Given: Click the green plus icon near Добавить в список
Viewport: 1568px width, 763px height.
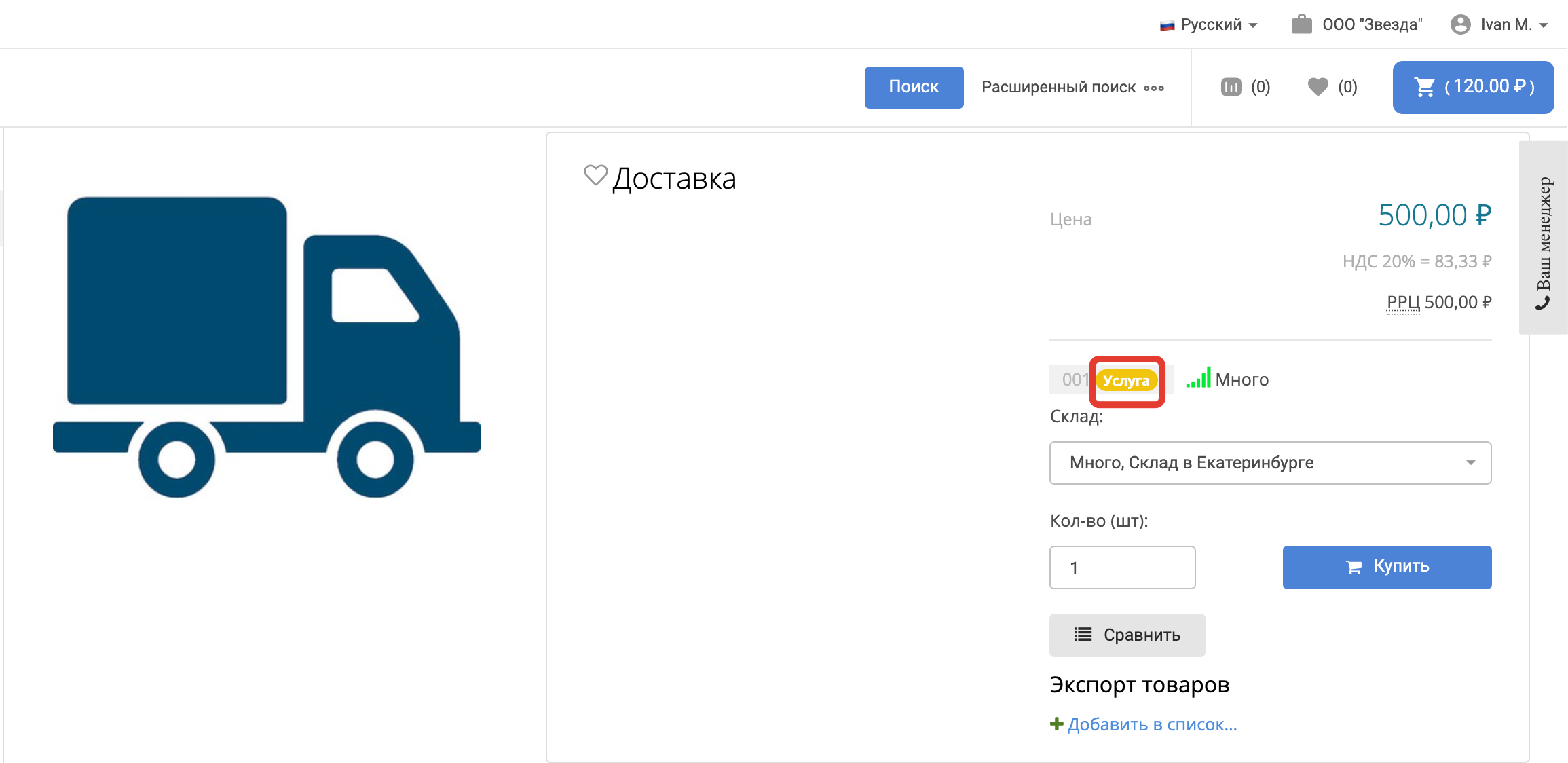Looking at the screenshot, I should [x=1056, y=724].
